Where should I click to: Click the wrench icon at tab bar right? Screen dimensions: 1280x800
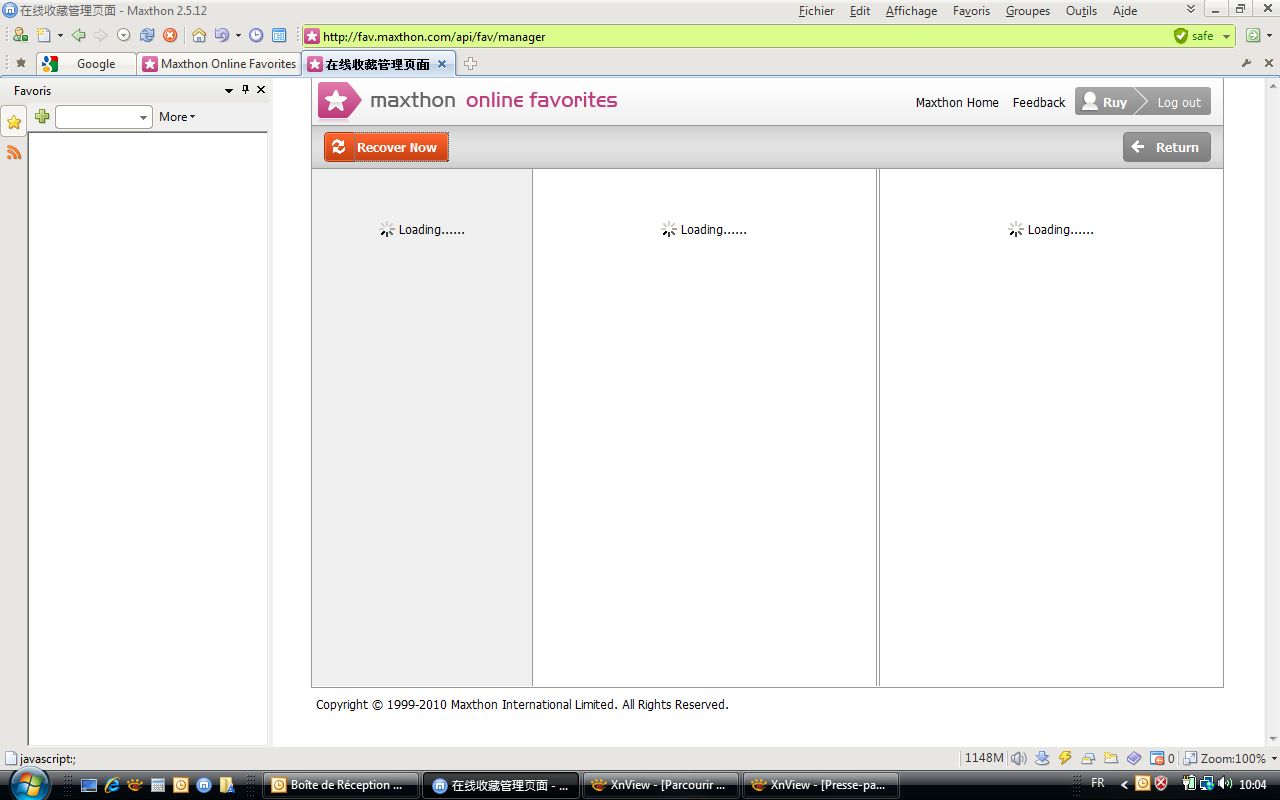click(1246, 63)
